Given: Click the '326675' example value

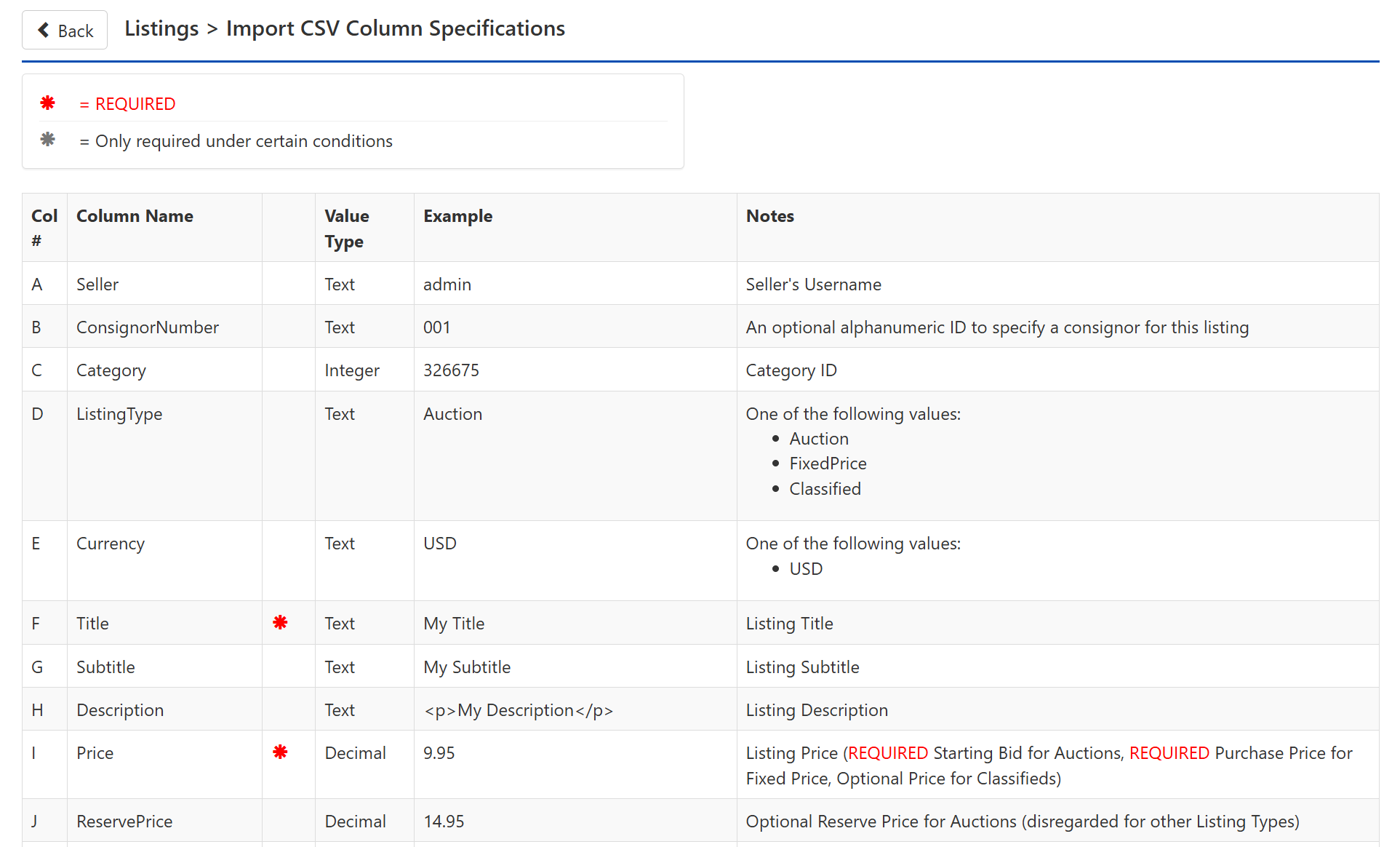Looking at the screenshot, I should coord(452,370).
